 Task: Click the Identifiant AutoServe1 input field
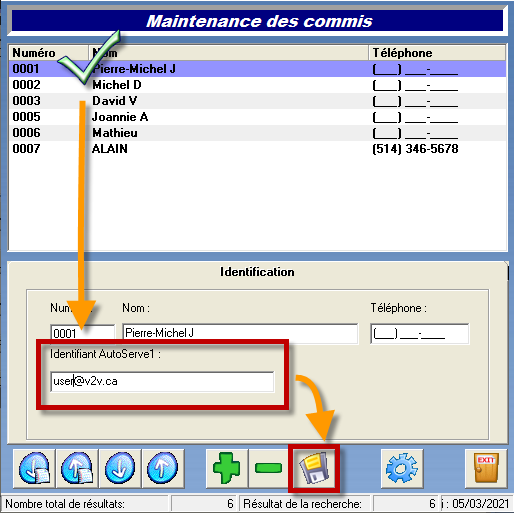click(x=162, y=381)
